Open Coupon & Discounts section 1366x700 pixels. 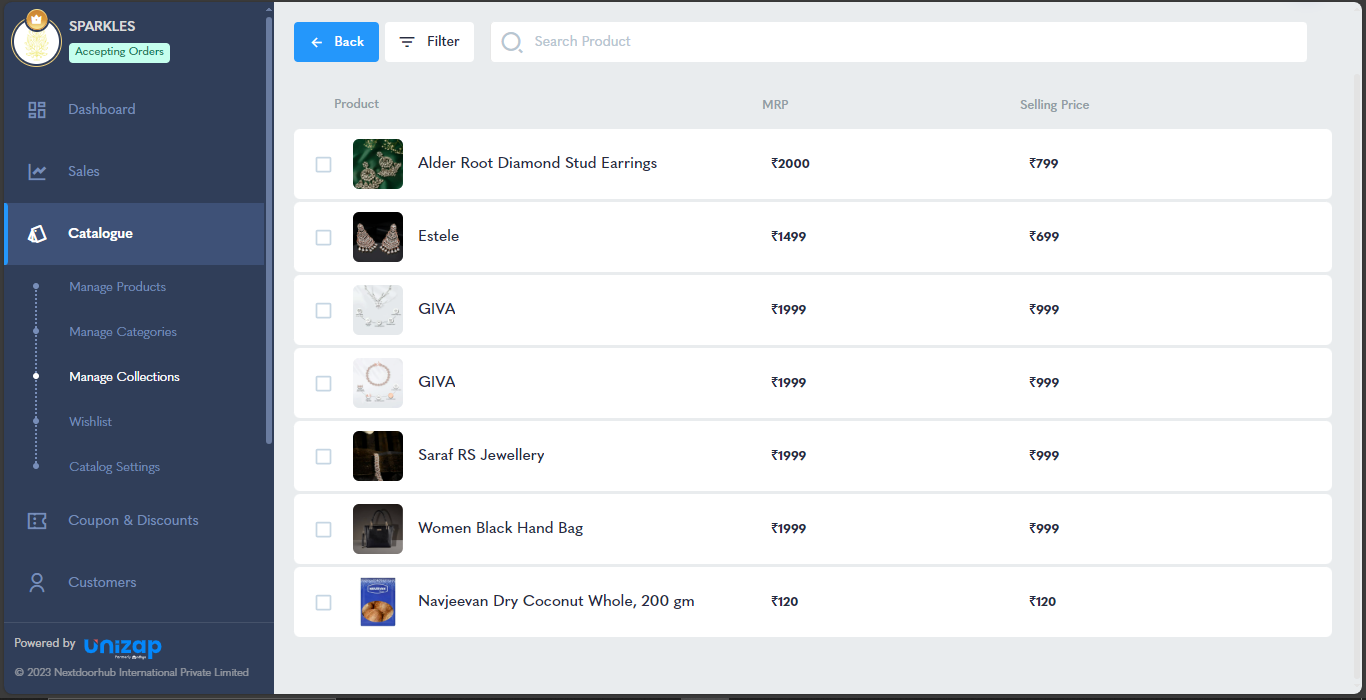[134, 521]
